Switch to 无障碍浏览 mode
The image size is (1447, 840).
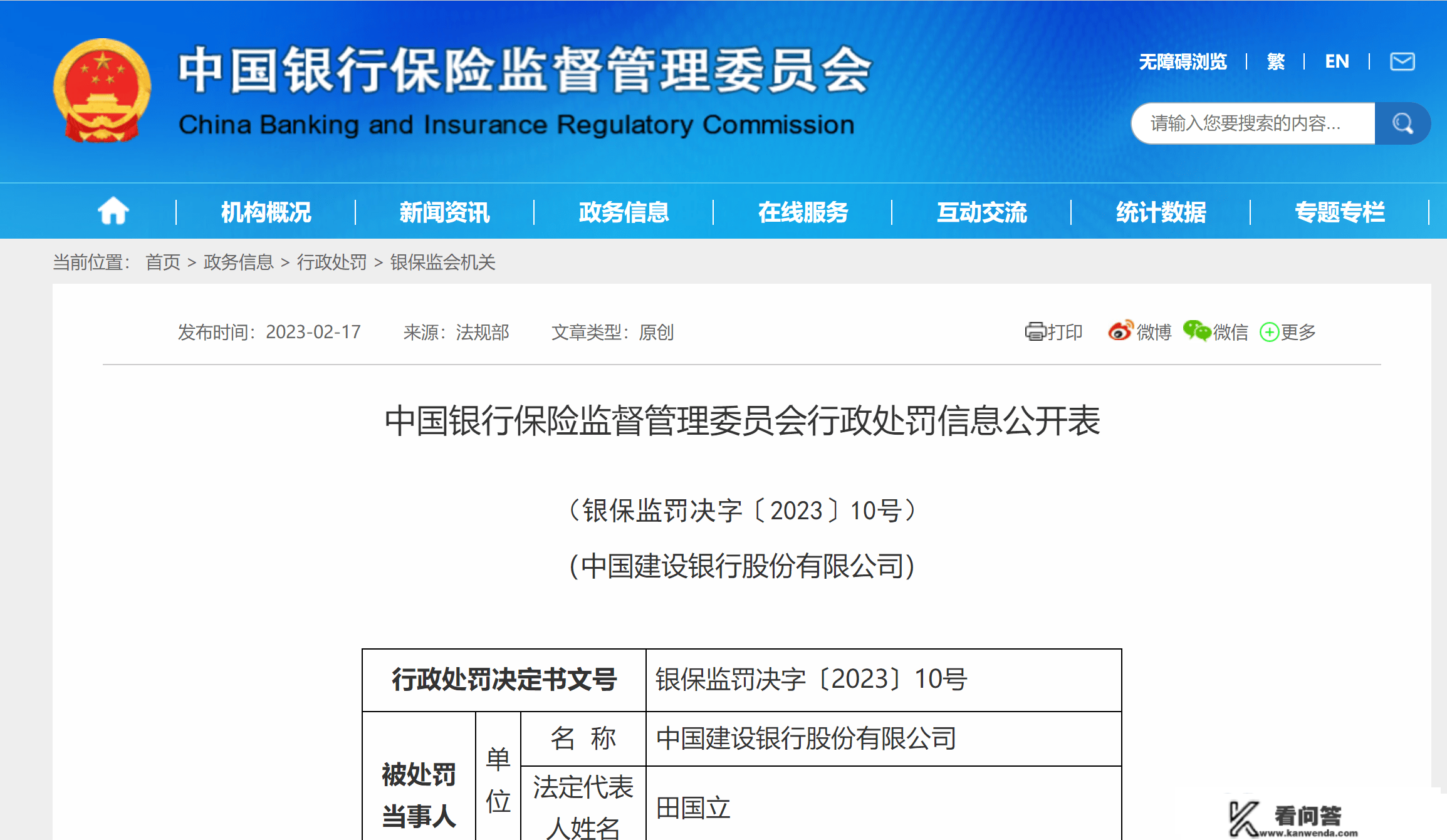(x=1183, y=61)
